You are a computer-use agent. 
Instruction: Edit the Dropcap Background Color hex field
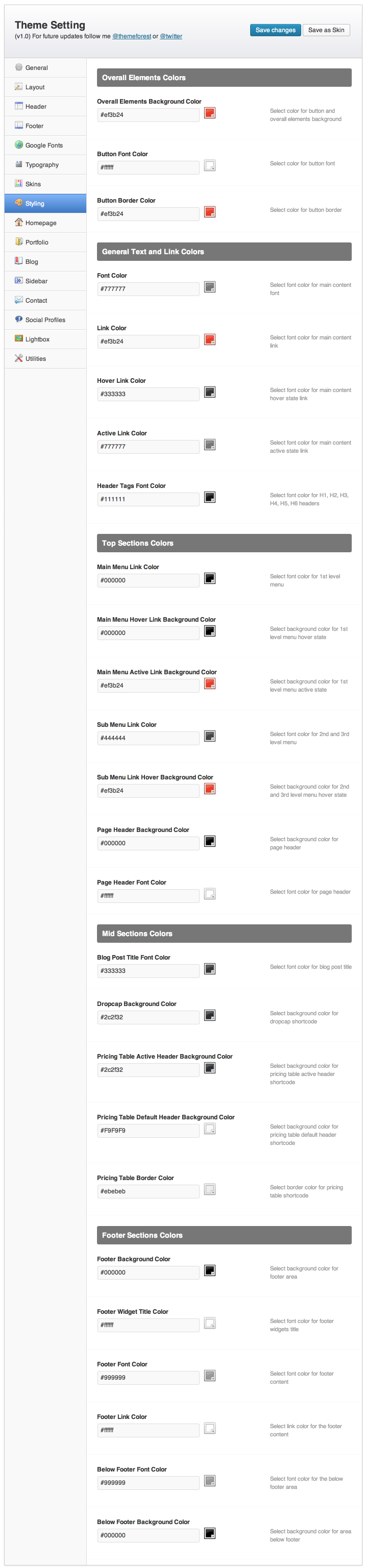click(x=148, y=1017)
